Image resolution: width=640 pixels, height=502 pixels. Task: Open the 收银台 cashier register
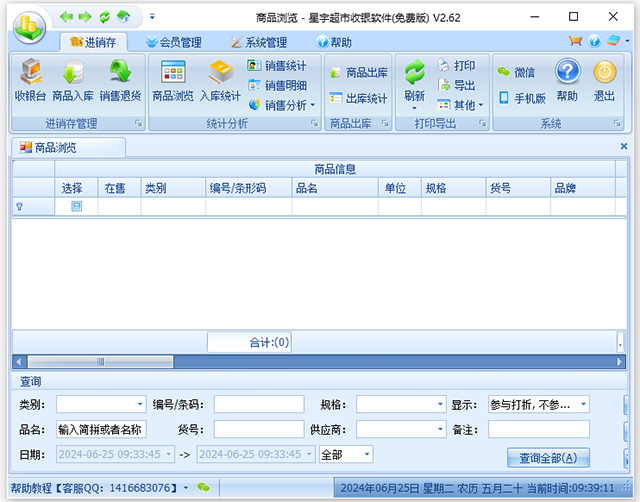(x=31, y=80)
